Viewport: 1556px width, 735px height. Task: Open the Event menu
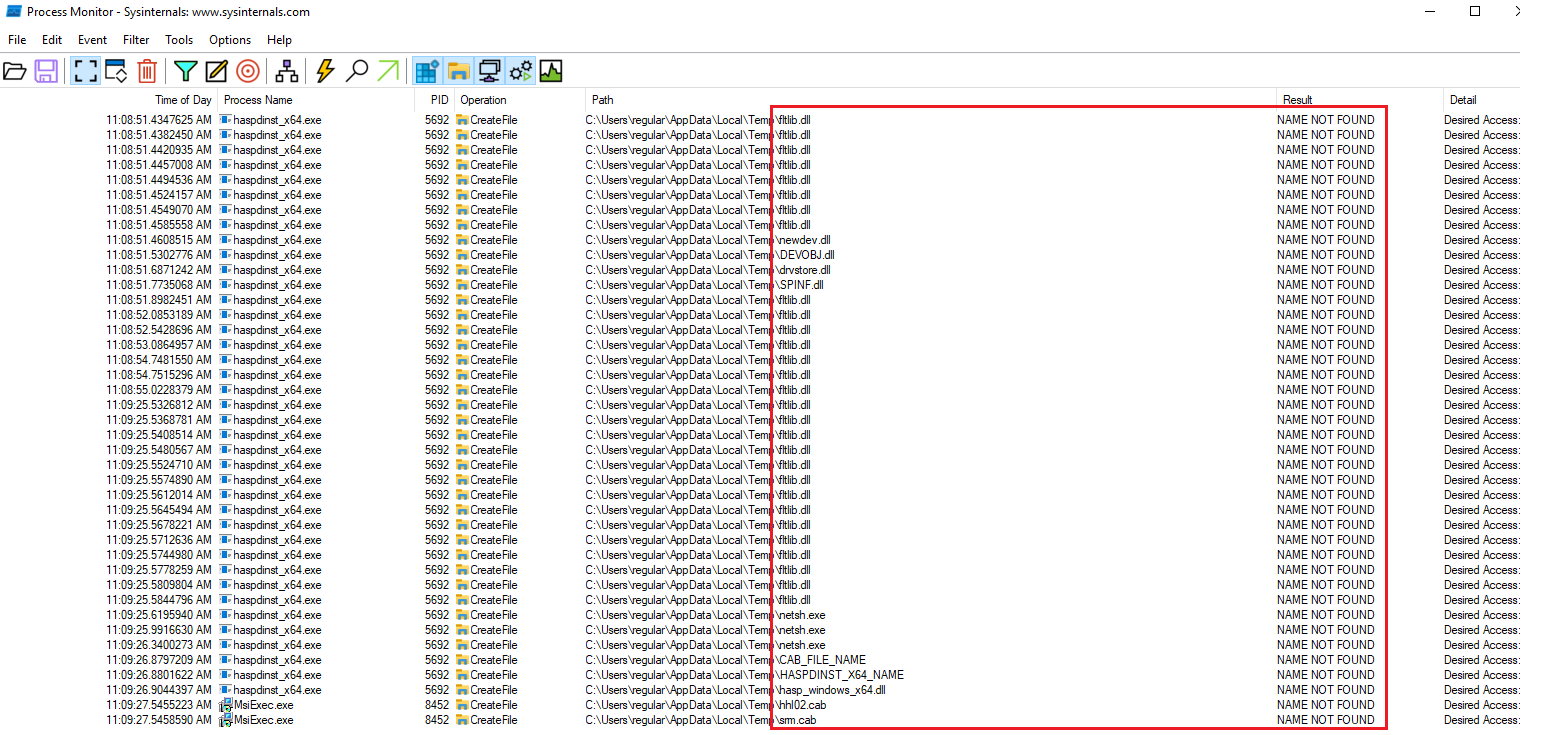93,40
